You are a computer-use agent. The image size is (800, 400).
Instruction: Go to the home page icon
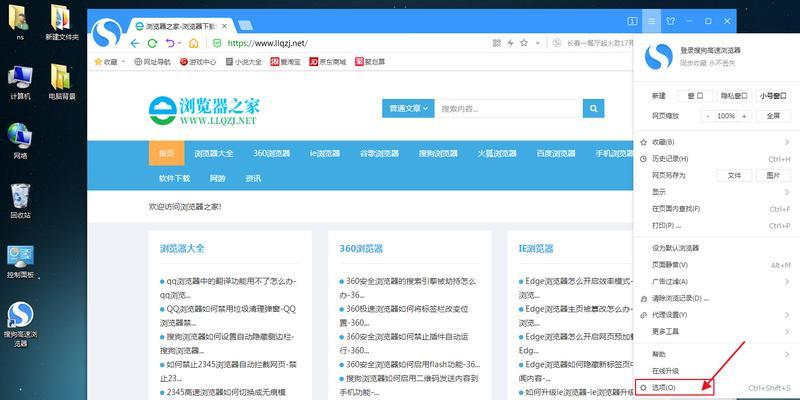193,43
